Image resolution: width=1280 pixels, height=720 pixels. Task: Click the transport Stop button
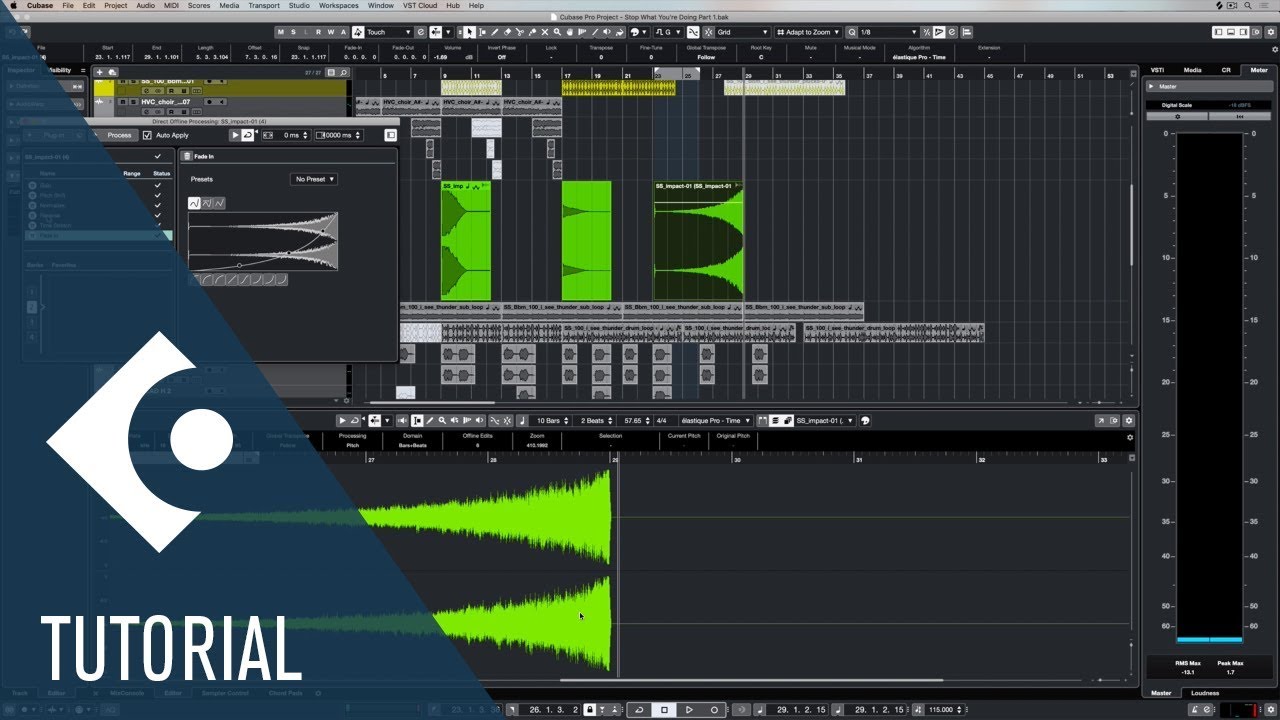tap(664, 710)
